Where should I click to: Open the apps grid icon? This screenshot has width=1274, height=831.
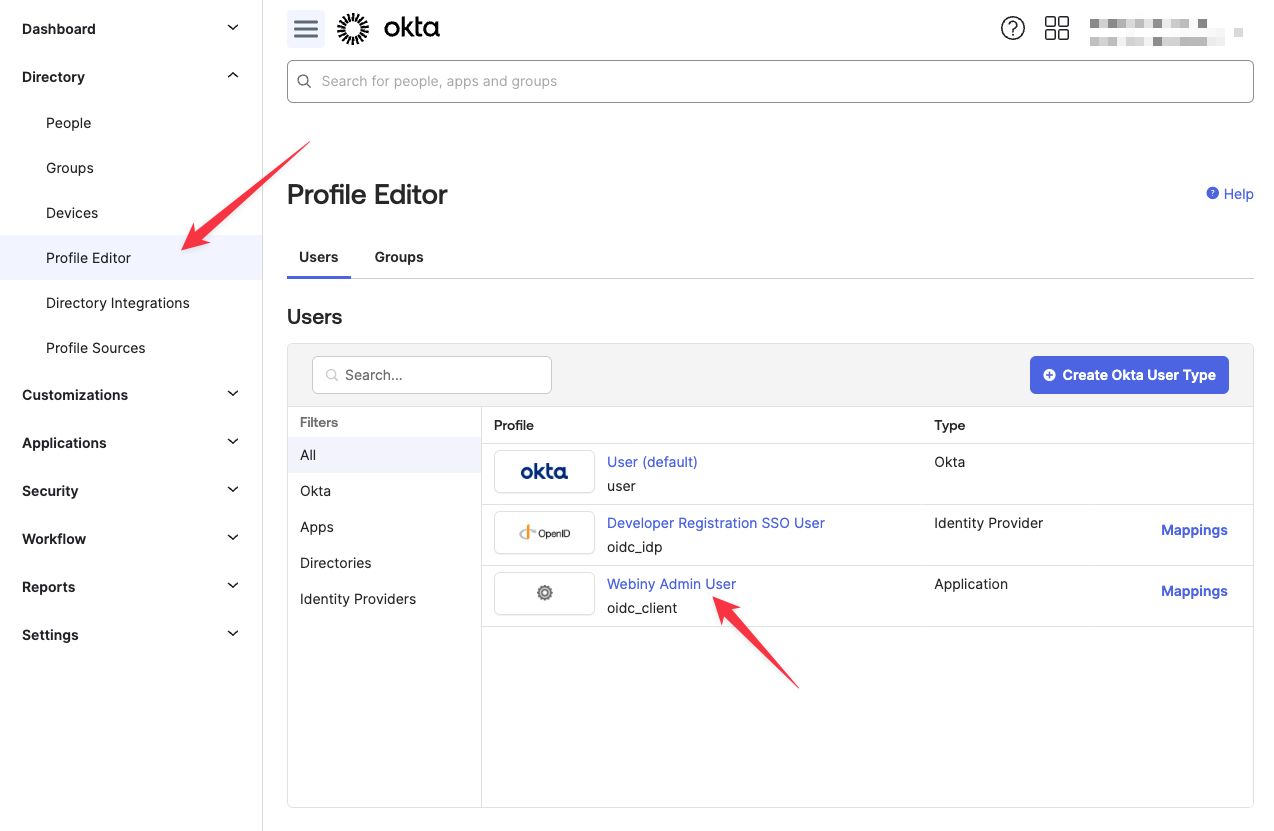tap(1056, 28)
